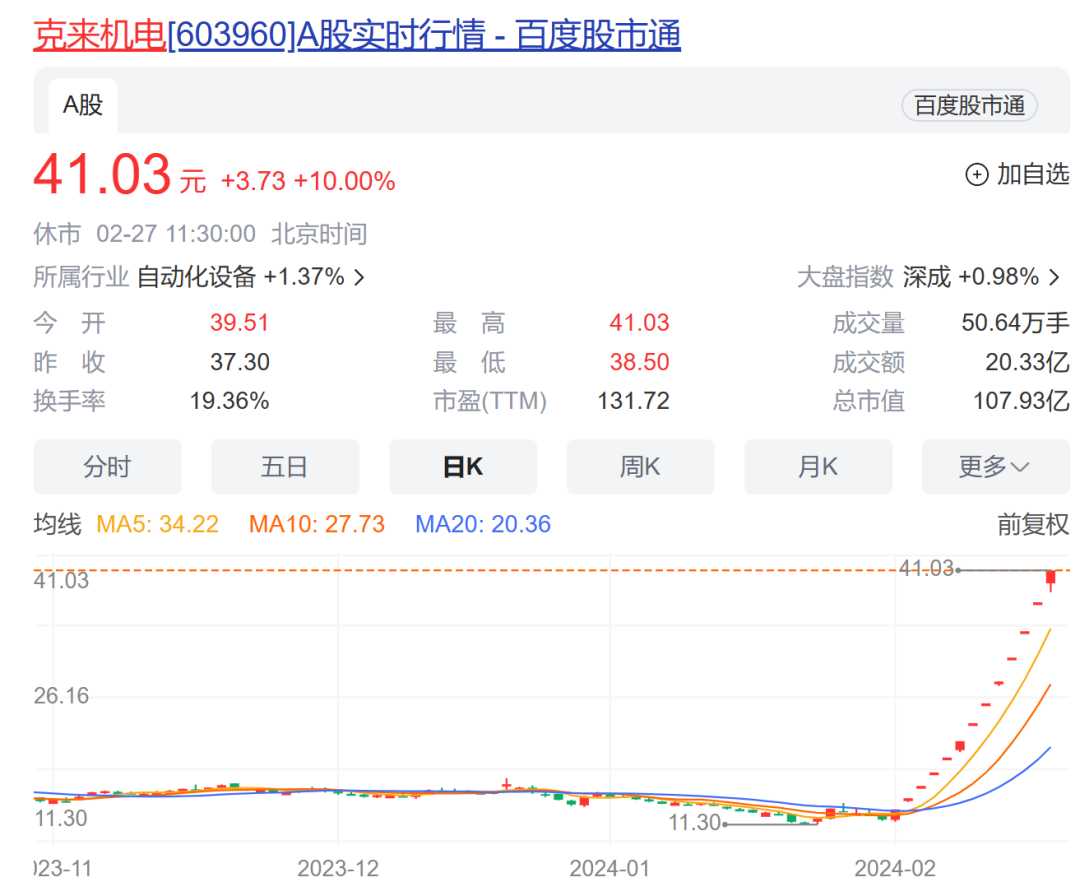Click the 成交额 value 20.33亿

click(x=1027, y=361)
